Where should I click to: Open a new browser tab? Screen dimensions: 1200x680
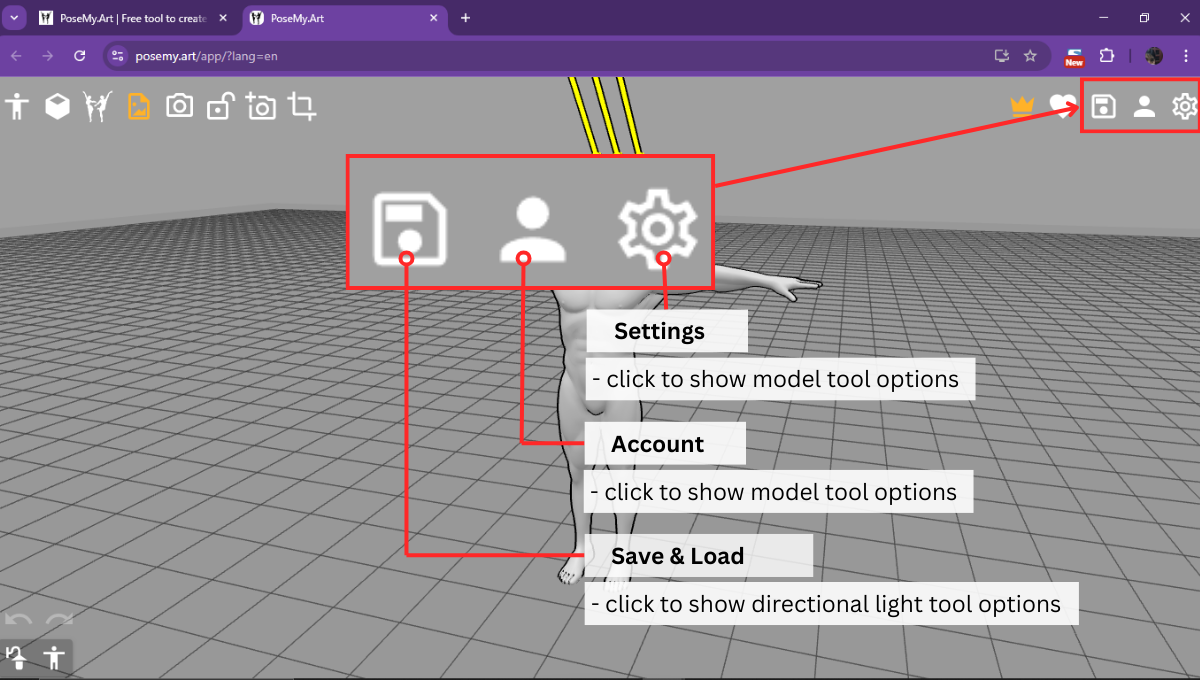click(x=465, y=18)
